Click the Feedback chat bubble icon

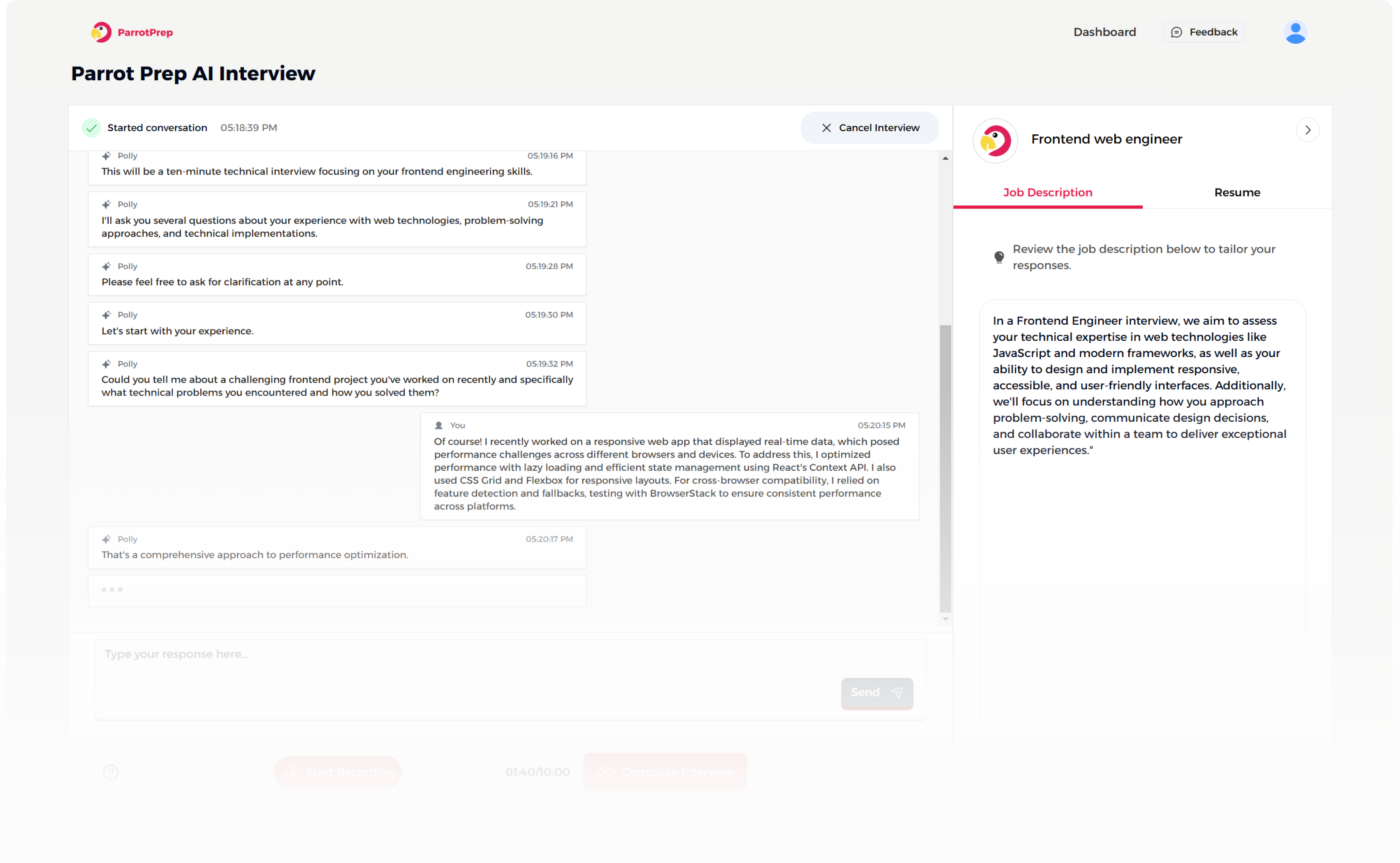click(1176, 32)
